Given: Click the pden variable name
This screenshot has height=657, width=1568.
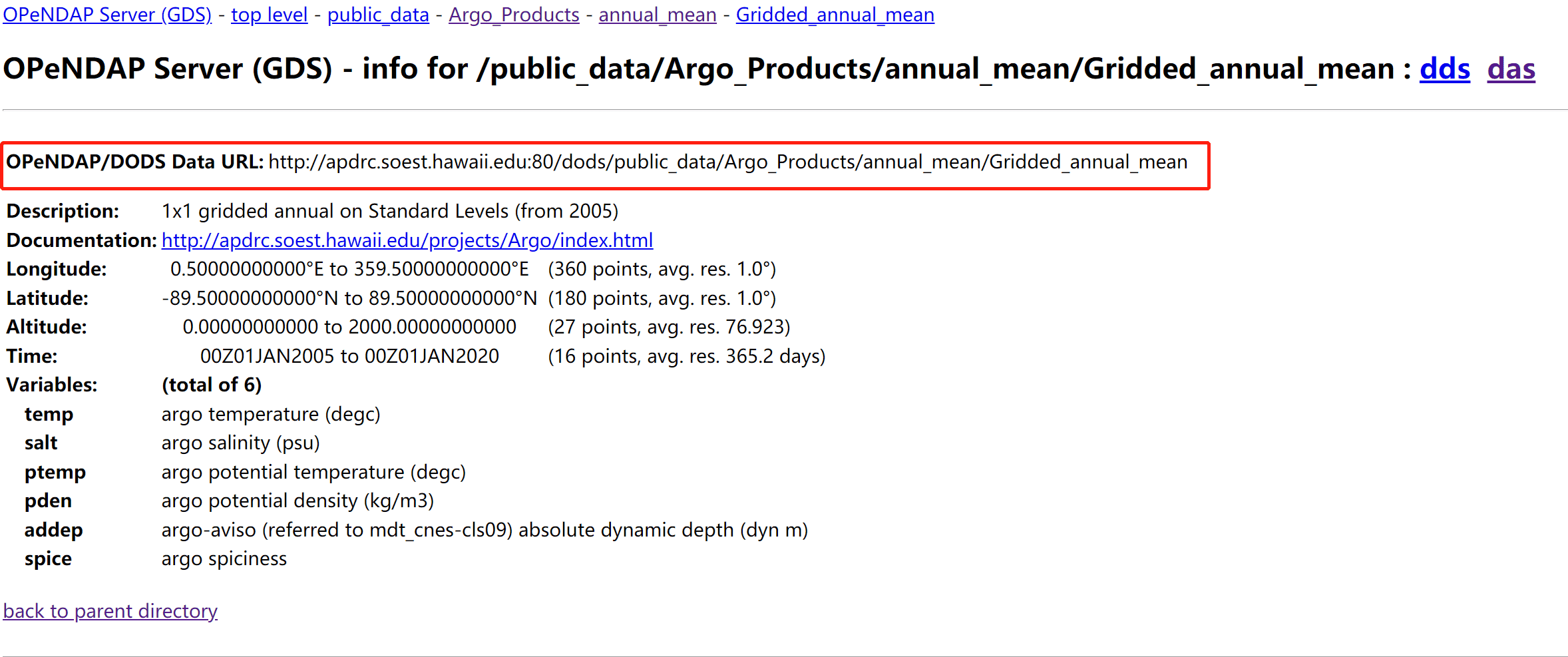Looking at the screenshot, I should point(48,501).
